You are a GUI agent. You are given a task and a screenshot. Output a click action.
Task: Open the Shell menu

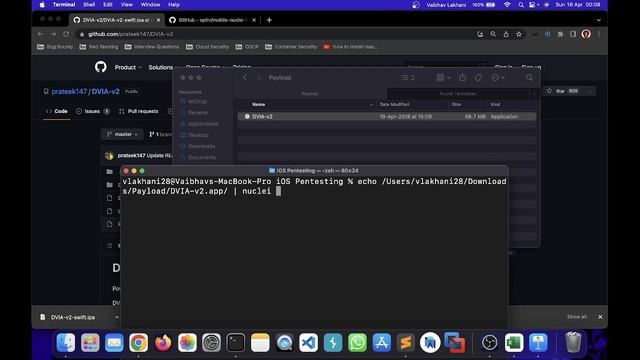coord(89,5)
